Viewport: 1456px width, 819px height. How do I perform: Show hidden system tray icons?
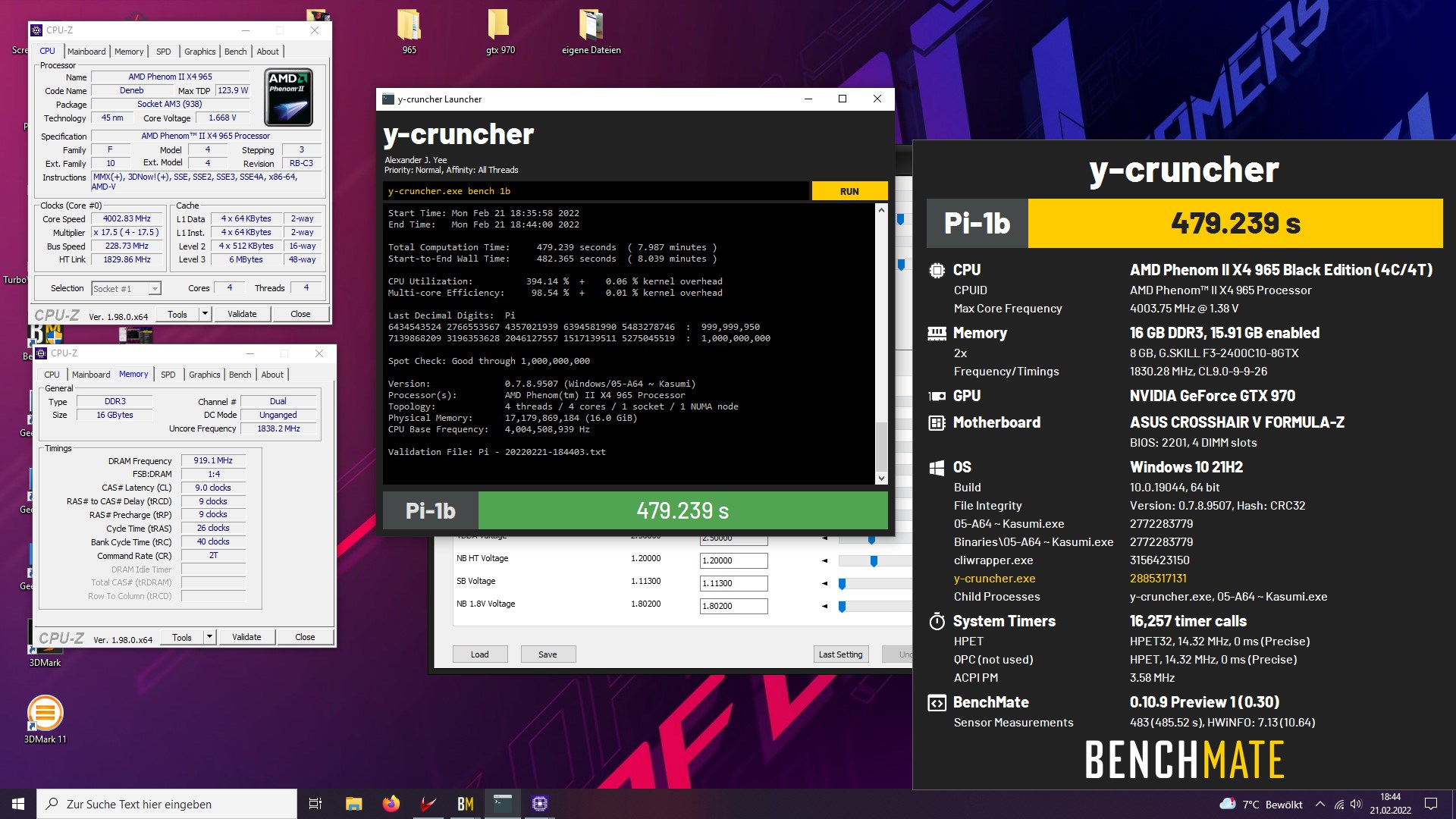[1320, 804]
